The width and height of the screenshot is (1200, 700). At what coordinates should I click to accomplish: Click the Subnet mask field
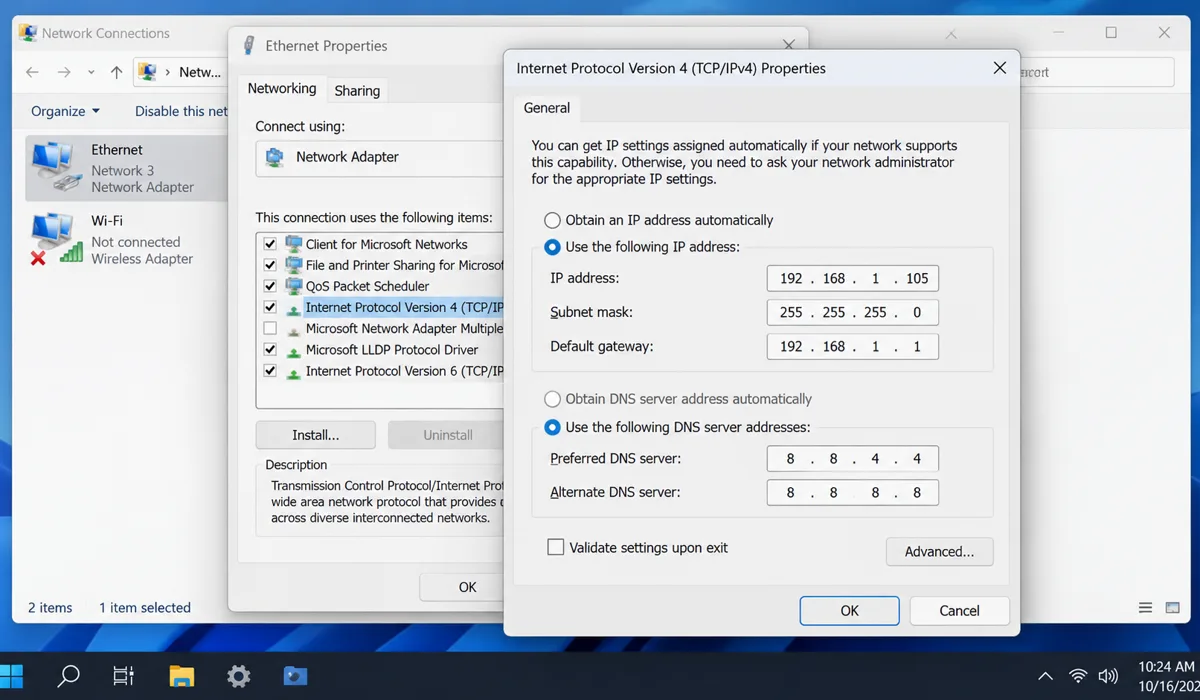853,313
